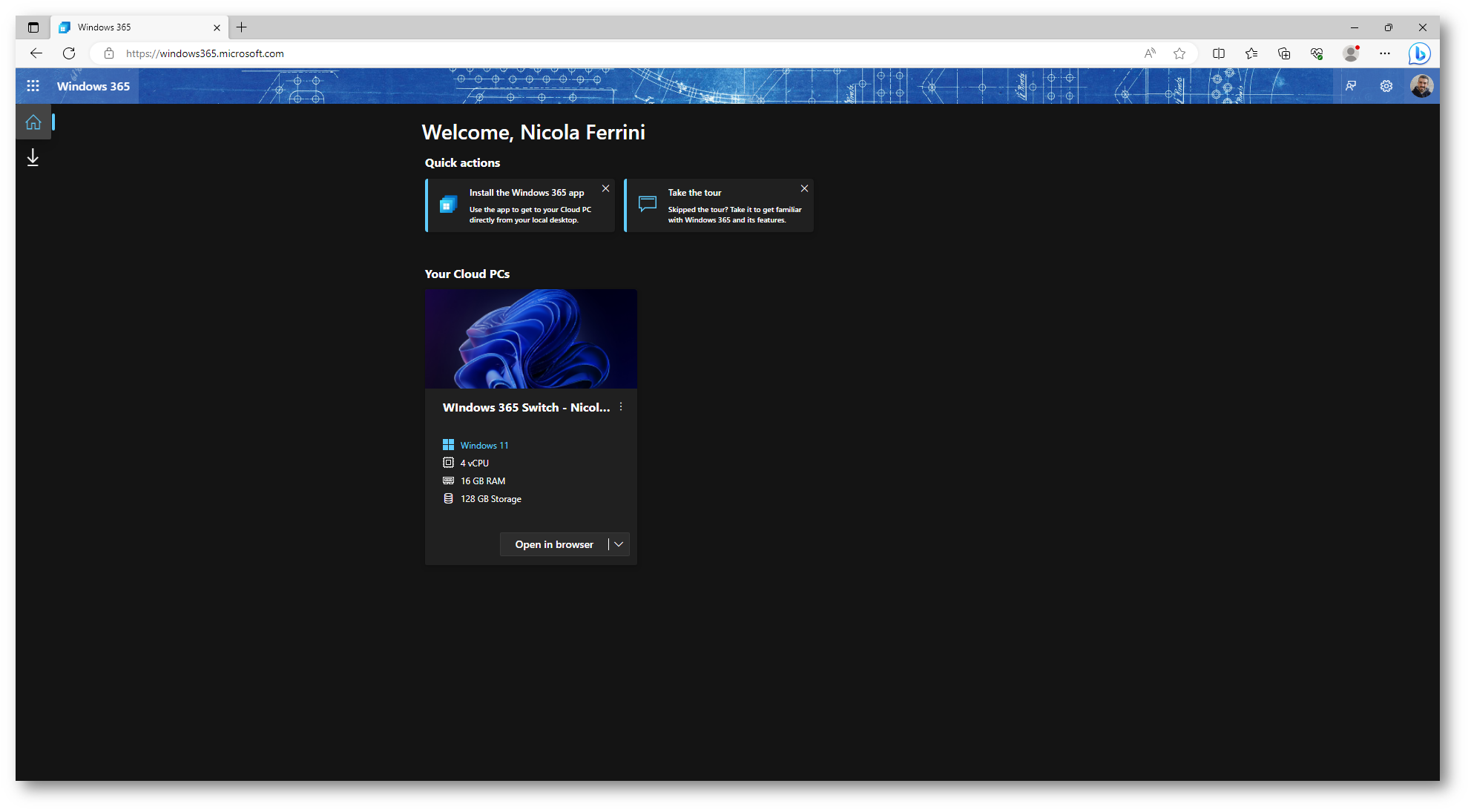Open the app launcher waffle icon
Viewport: 1471px width, 812px height.
(x=33, y=86)
